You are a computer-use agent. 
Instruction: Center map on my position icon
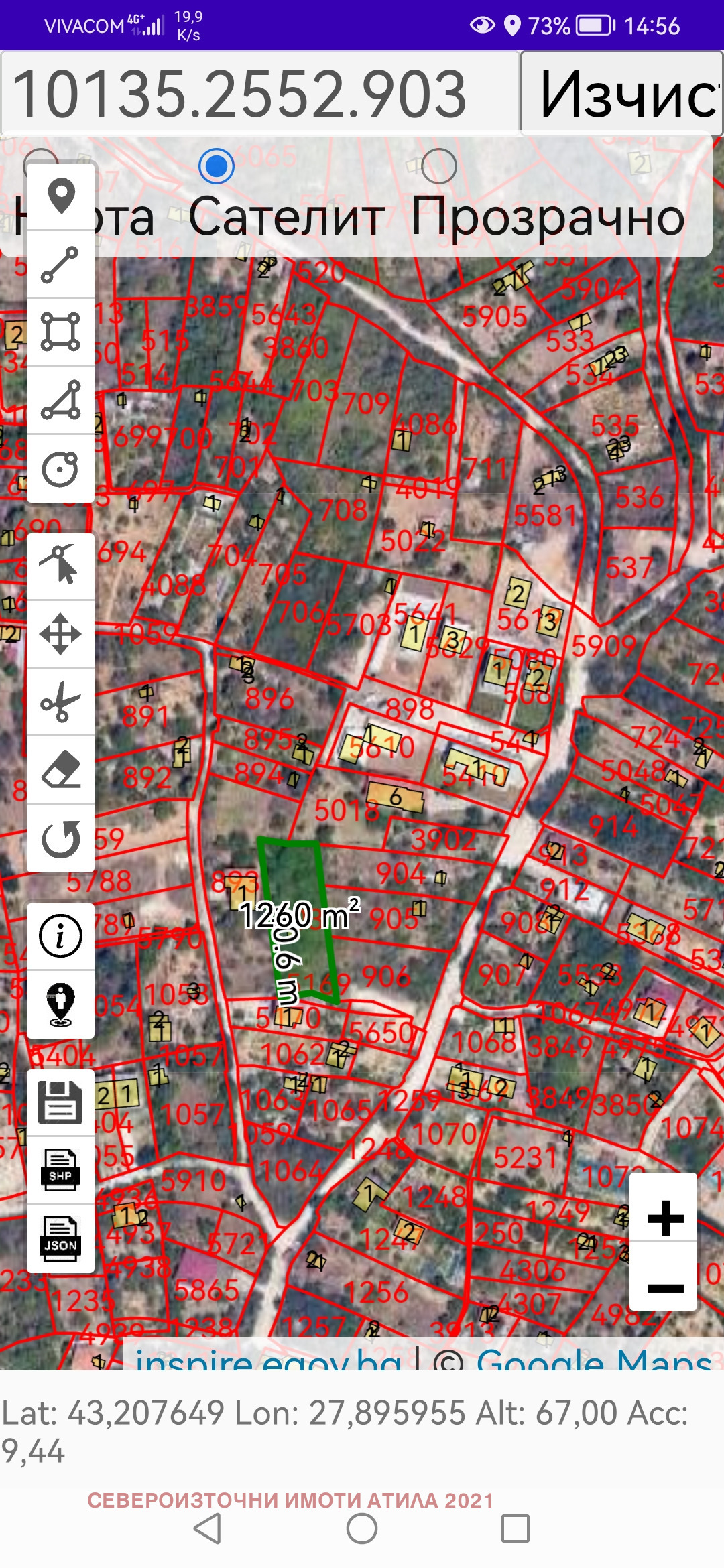click(x=60, y=1004)
